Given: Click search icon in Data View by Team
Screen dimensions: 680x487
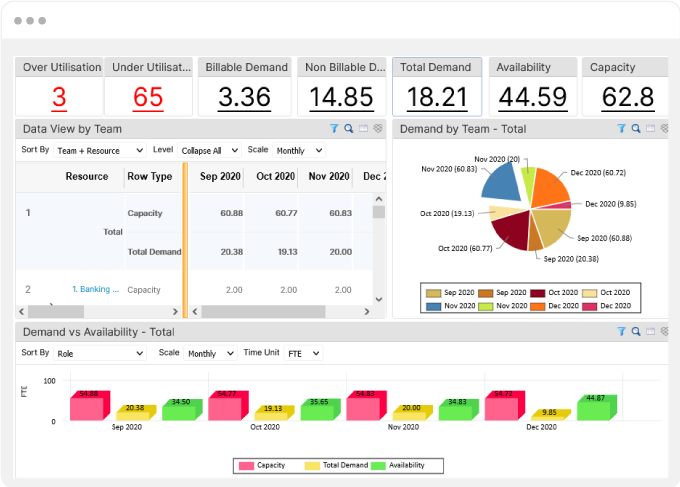Looking at the screenshot, I should pos(349,128).
